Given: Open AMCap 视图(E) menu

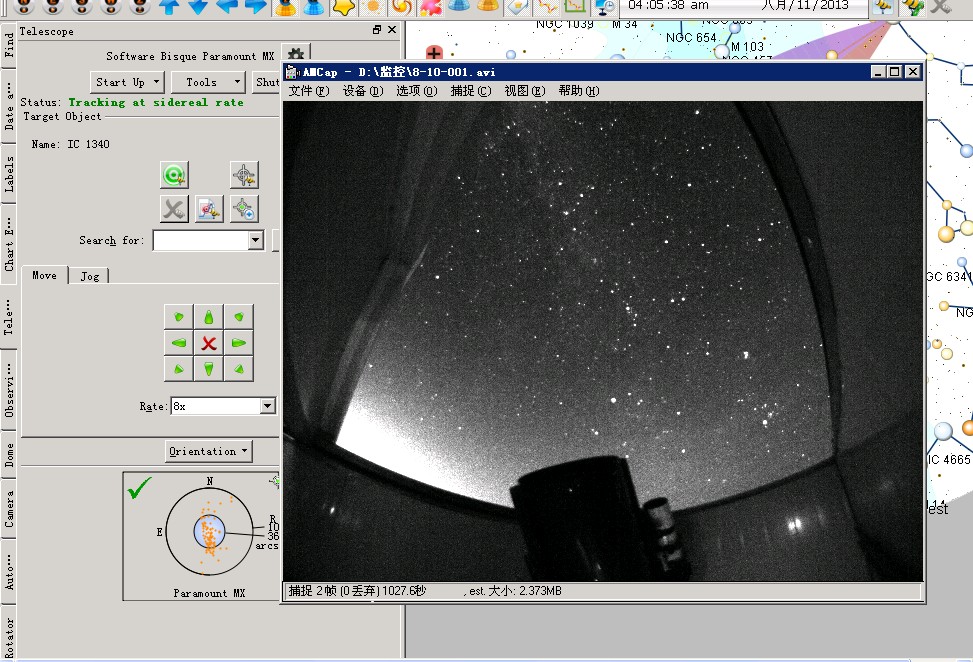Looking at the screenshot, I should pos(525,91).
